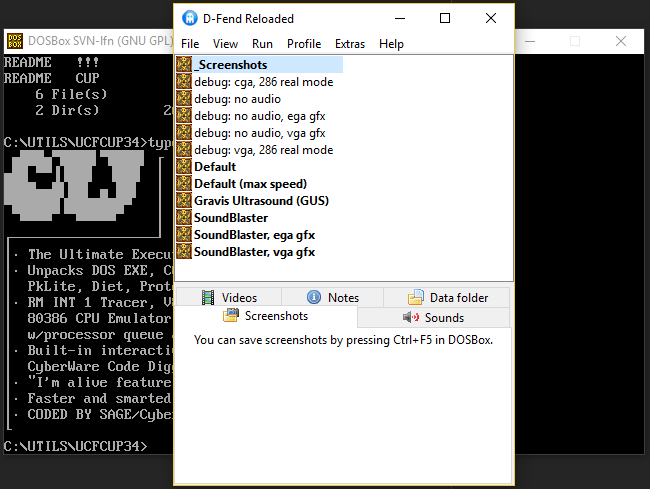Open the Help menu
Viewport: 652px width, 489px height.
(x=391, y=44)
